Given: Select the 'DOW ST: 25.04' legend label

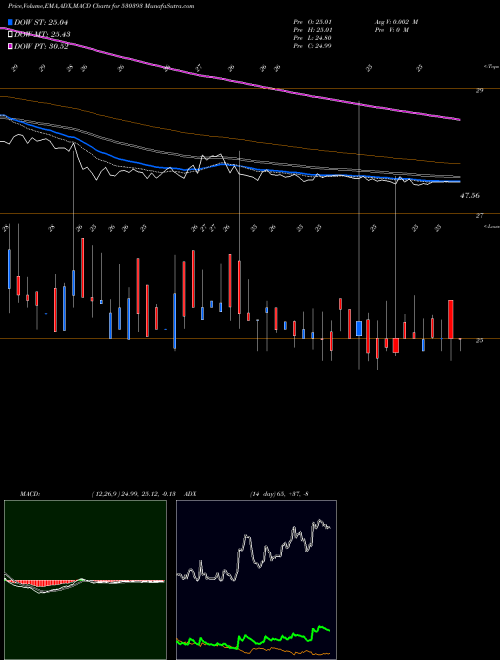Looking at the screenshot, I should (41, 22).
